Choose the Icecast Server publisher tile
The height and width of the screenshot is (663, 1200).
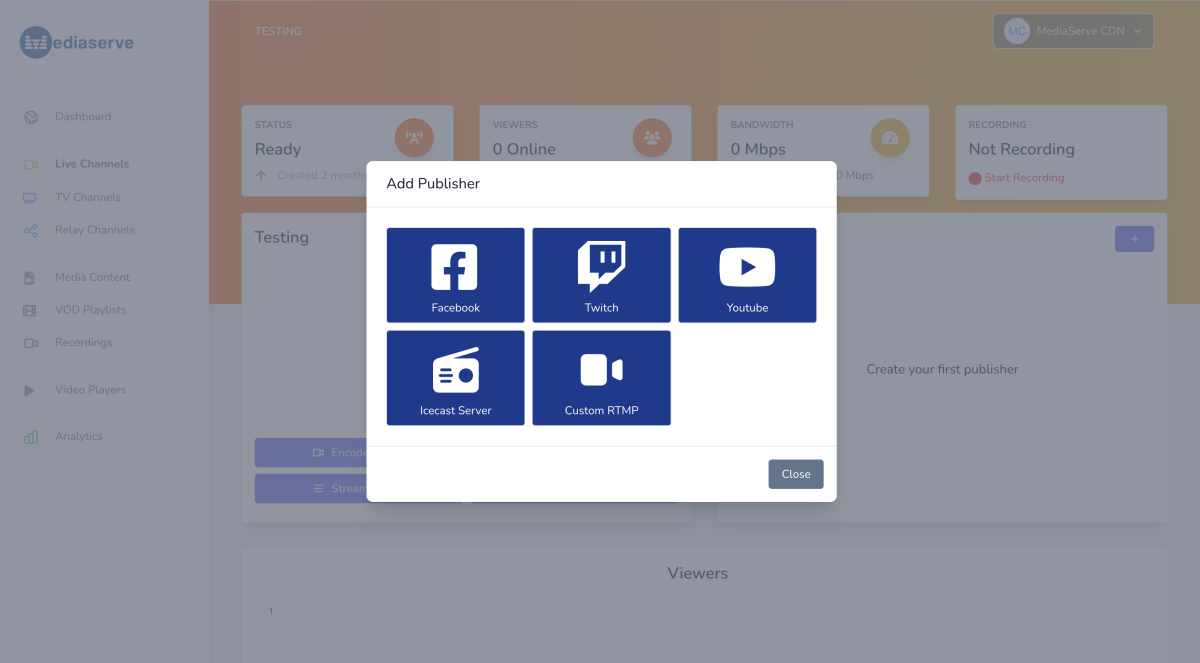(455, 378)
